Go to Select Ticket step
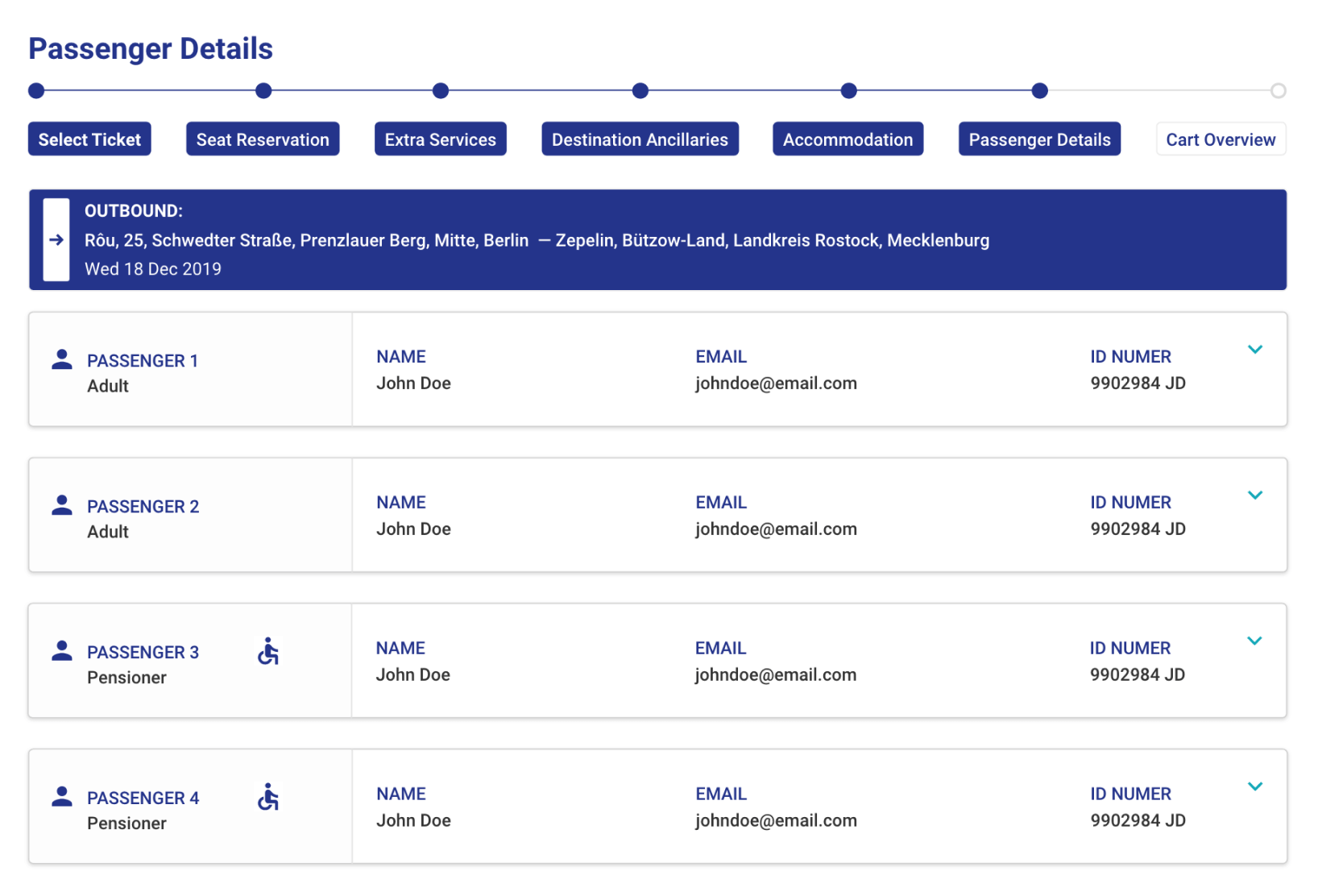Screen dimensions: 1318x896 (89, 139)
